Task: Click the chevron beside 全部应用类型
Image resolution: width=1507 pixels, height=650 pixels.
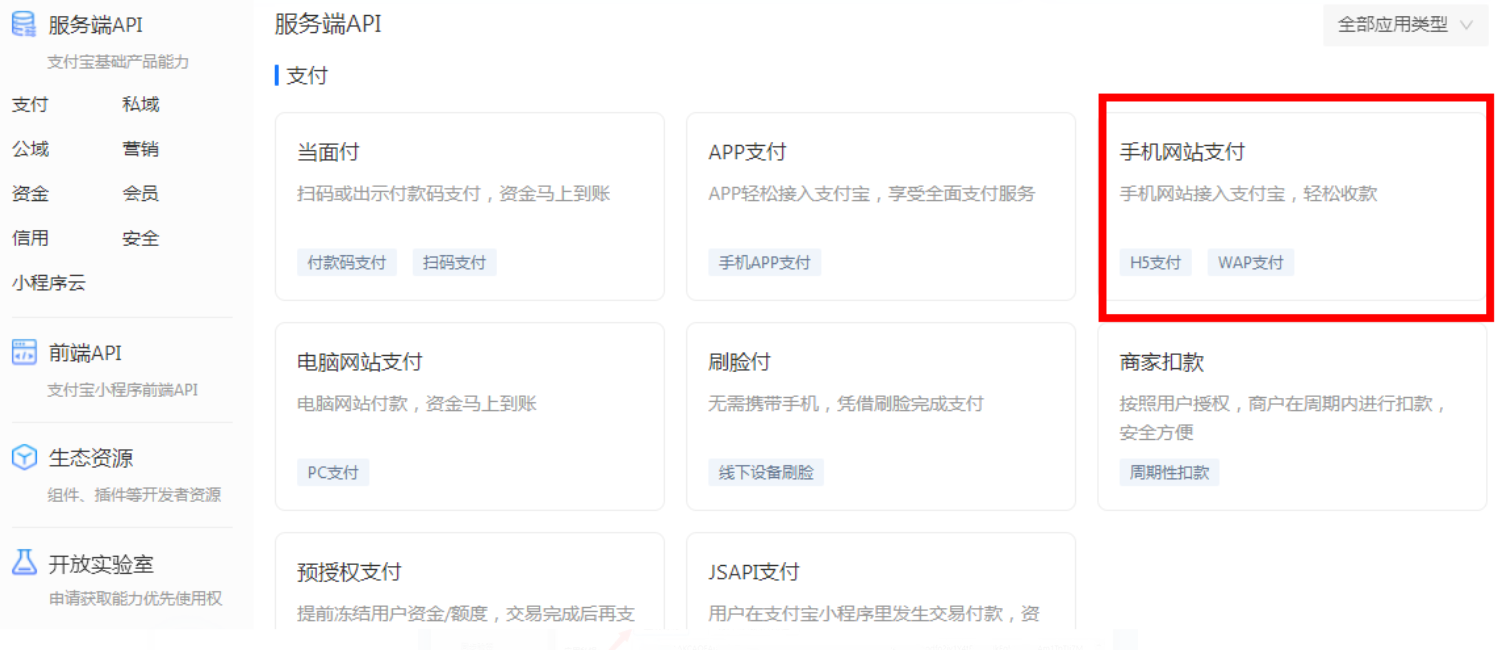Action: point(1466,25)
